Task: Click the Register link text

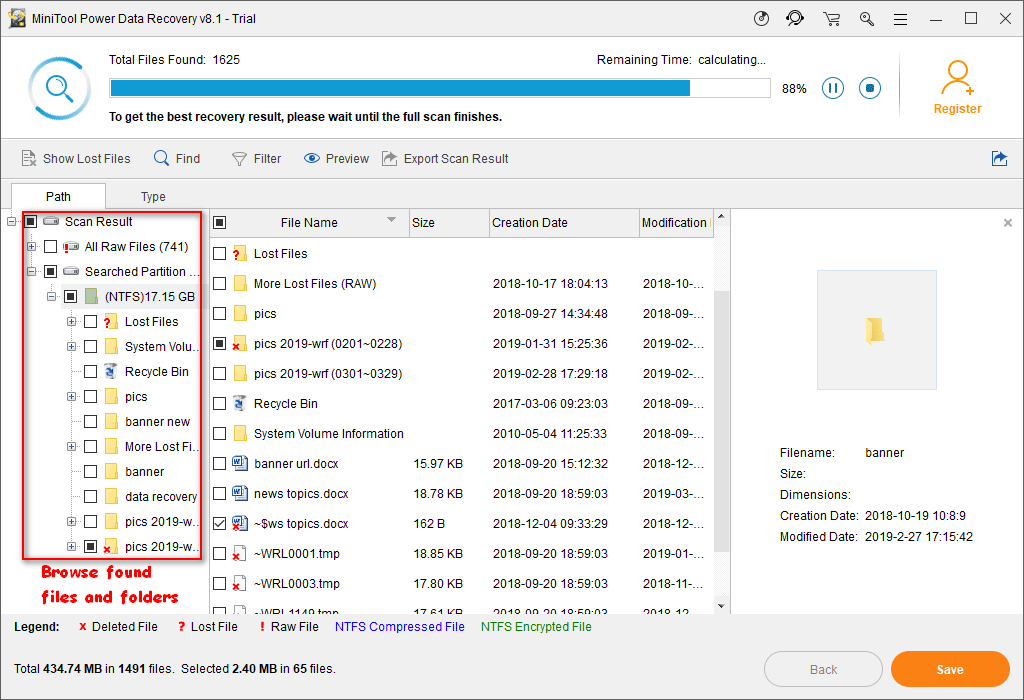Action: [957, 109]
